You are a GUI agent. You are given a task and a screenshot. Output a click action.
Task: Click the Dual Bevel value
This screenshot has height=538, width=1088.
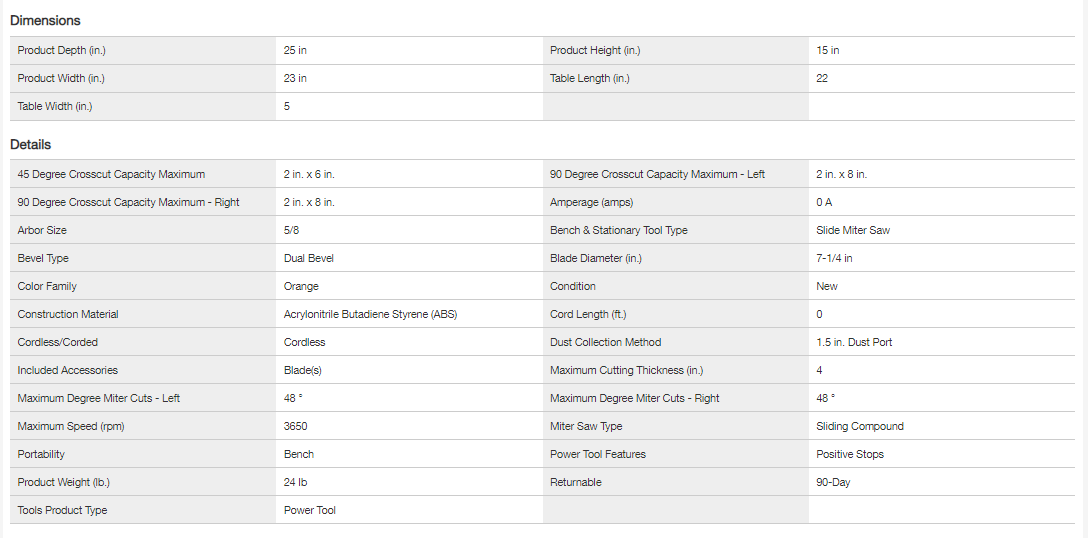coord(308,258)
